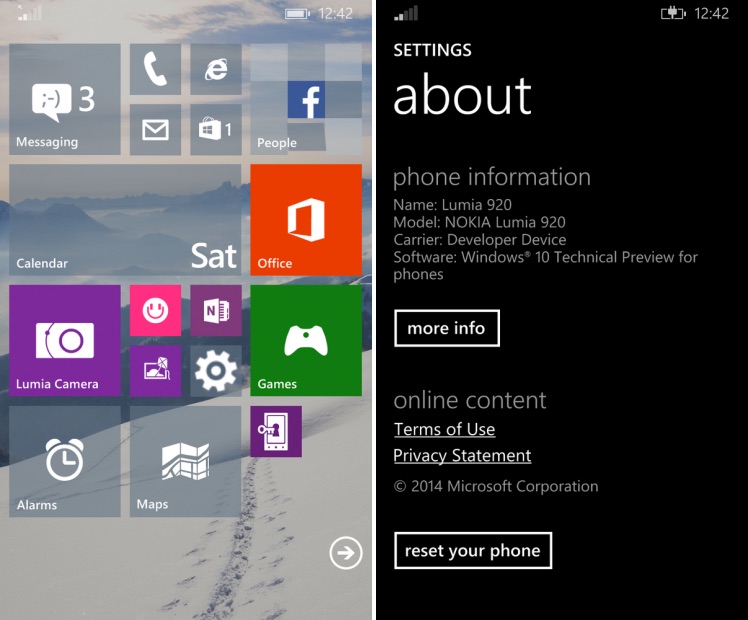This screenshot has width=748, height=620.
Task: Tap the Model: NOKIA Lumia 920 line
Action: [479, 222]
